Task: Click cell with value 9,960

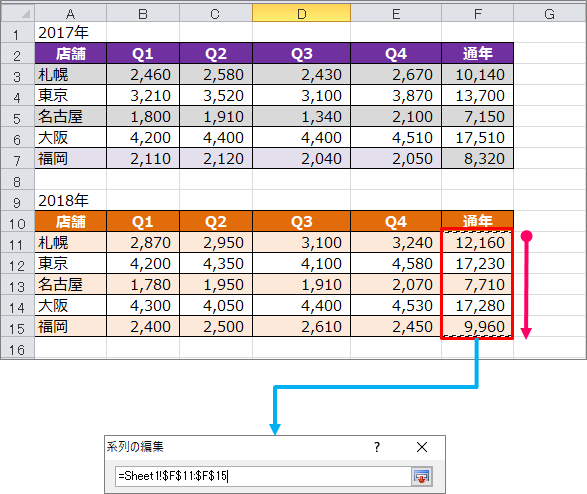Action: [478, 326]
